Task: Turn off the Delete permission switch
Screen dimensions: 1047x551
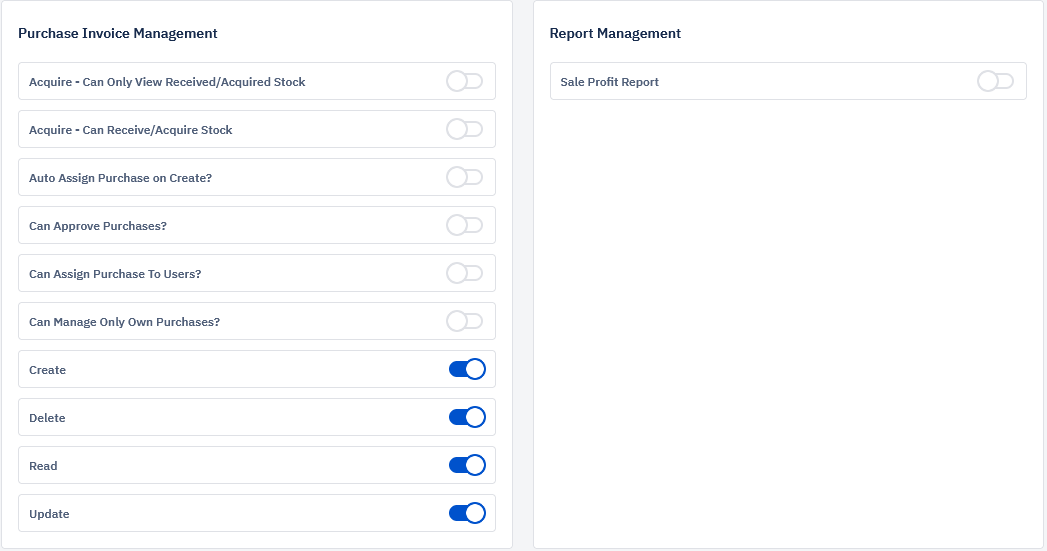Action: pos(467,417)
